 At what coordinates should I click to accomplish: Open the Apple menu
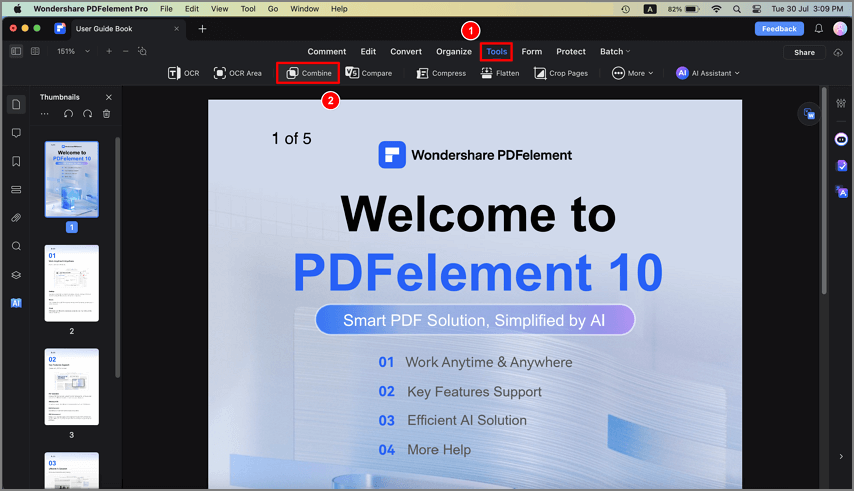tap(17, 9)
